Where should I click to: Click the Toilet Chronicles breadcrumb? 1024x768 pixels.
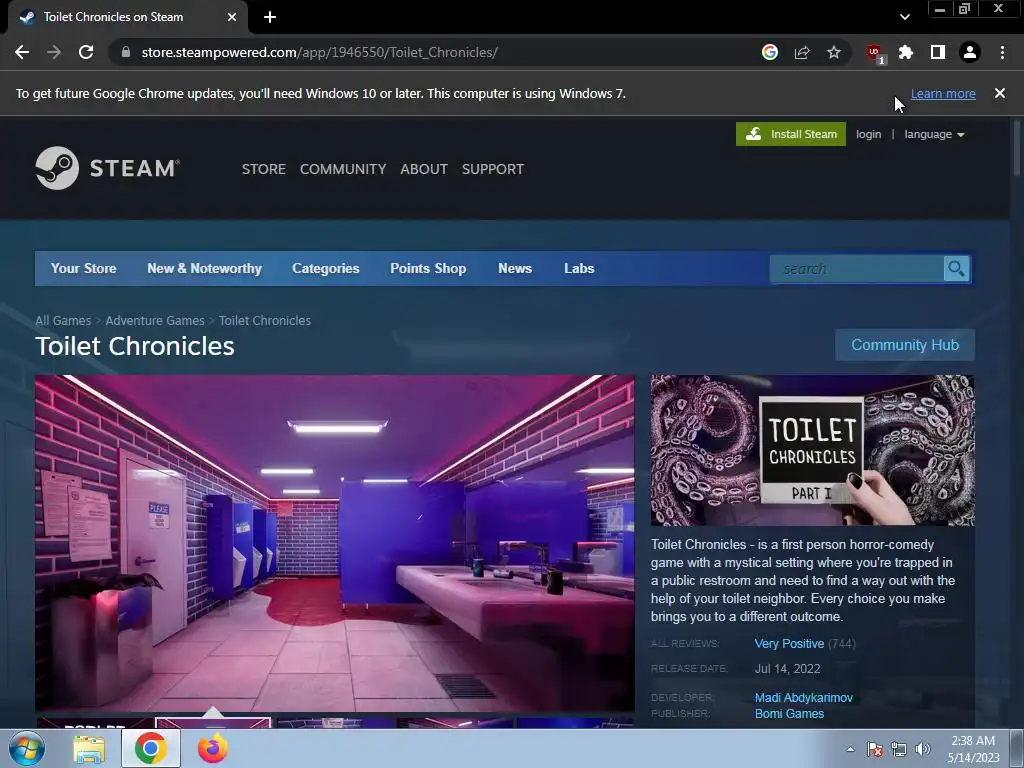(264, 321)
